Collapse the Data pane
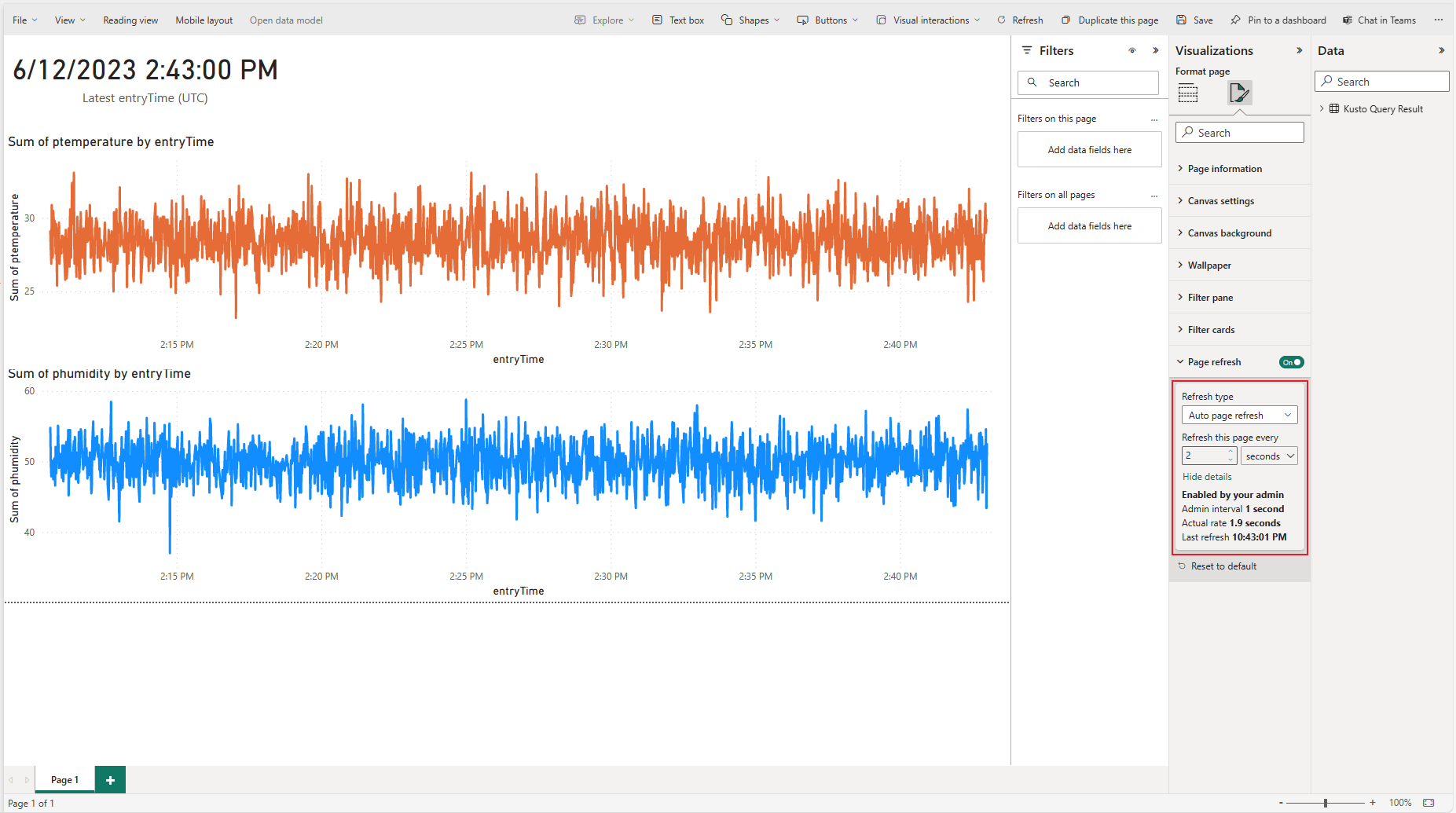 (x=1441, y=50)
